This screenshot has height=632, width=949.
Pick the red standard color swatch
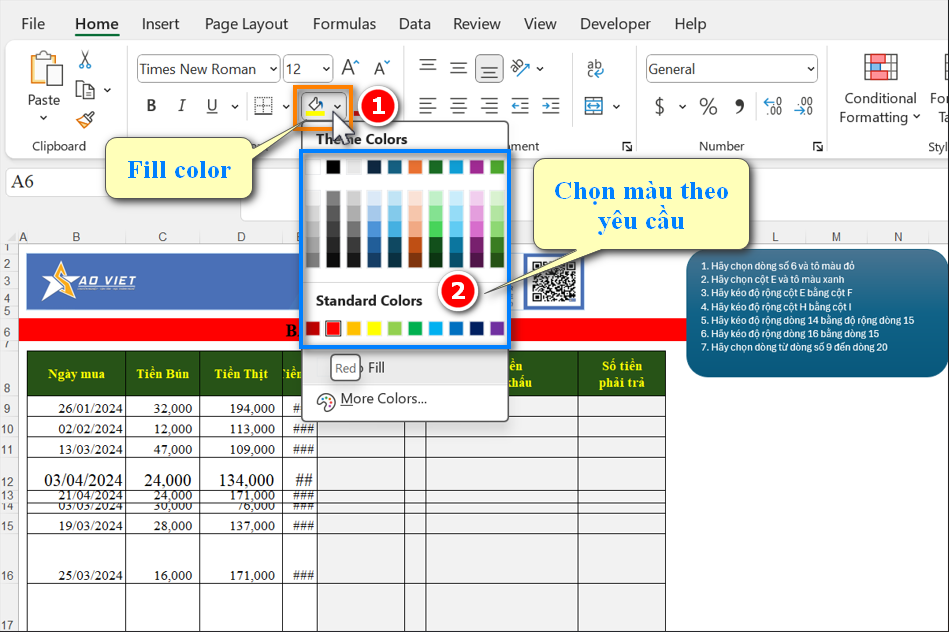pos(333,328)
